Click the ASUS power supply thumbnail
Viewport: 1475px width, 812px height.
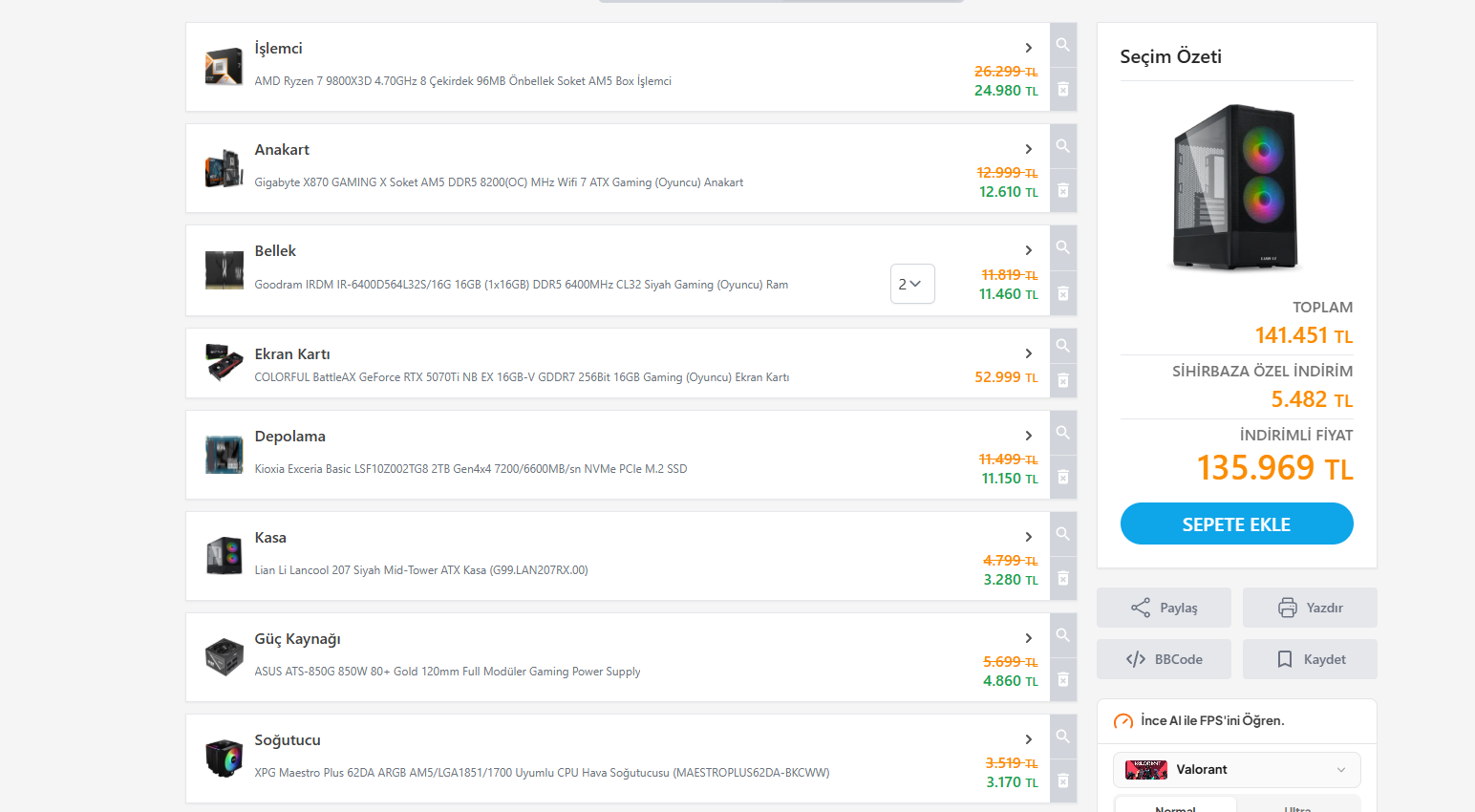pyautogui.click(x=224, y=657)
